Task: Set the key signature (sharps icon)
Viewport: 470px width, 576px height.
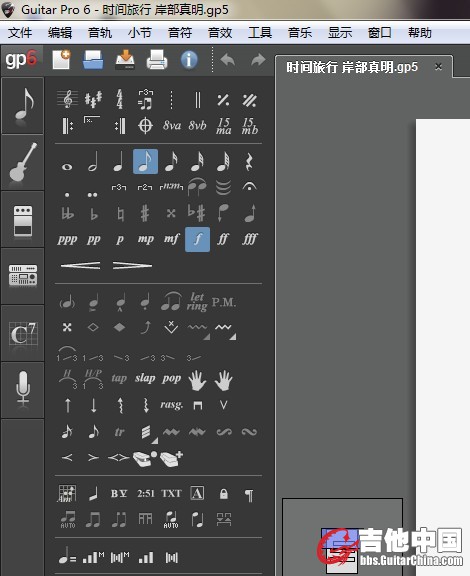Action: 93,99
